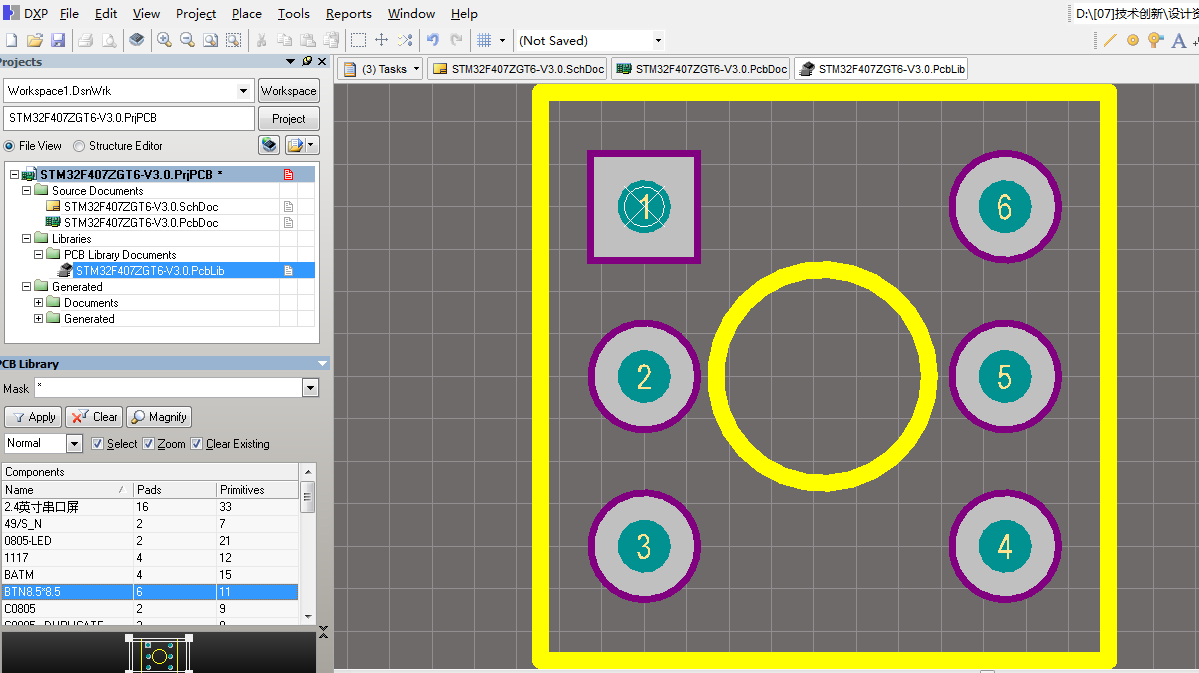Click the Apply filter button
The height and width of the screenshot is (673, 1199).
34,417
